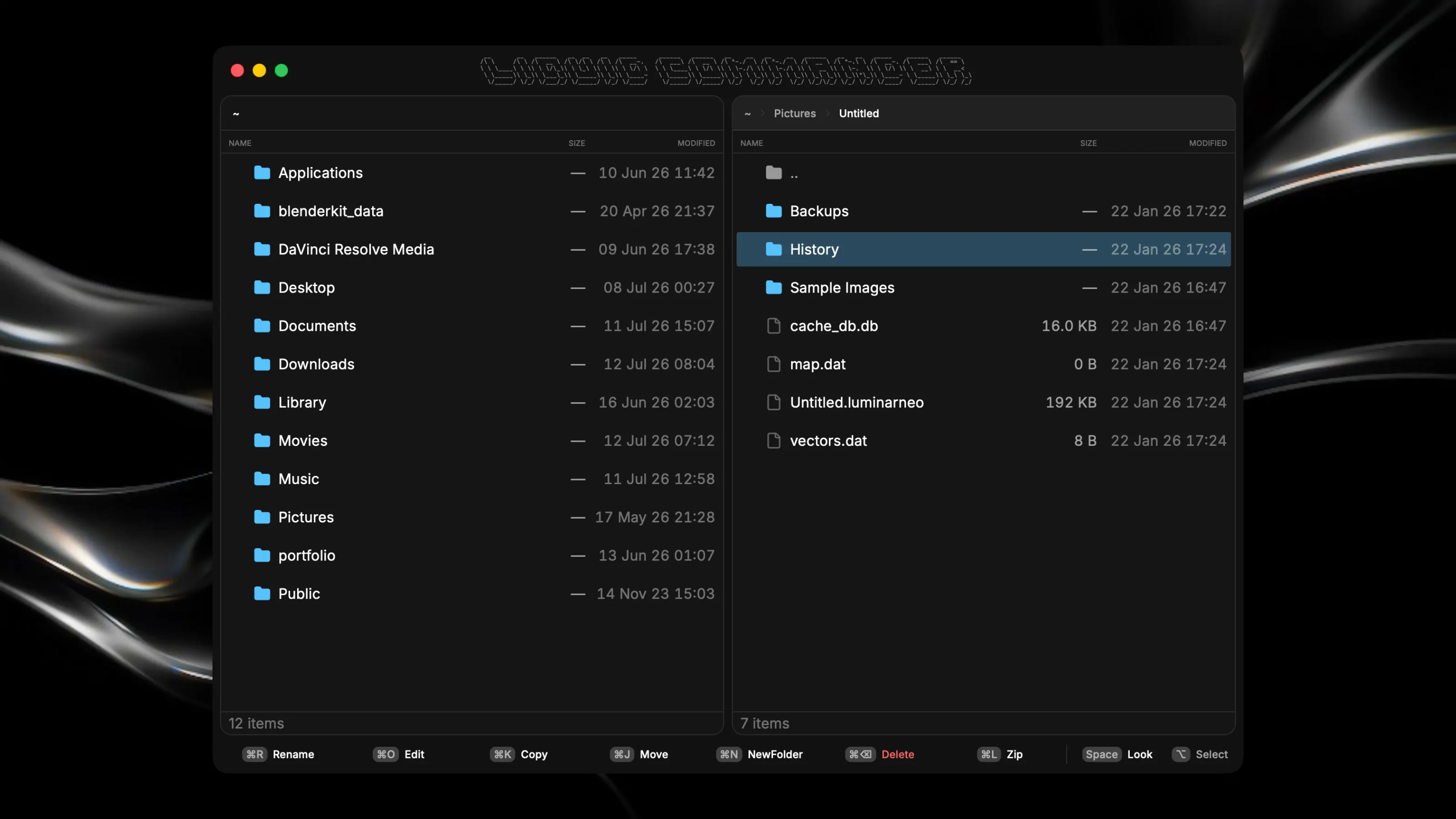Click the date '16 Jun 26 02:03'
This screenshot has height=819, width=1456.
656,402
